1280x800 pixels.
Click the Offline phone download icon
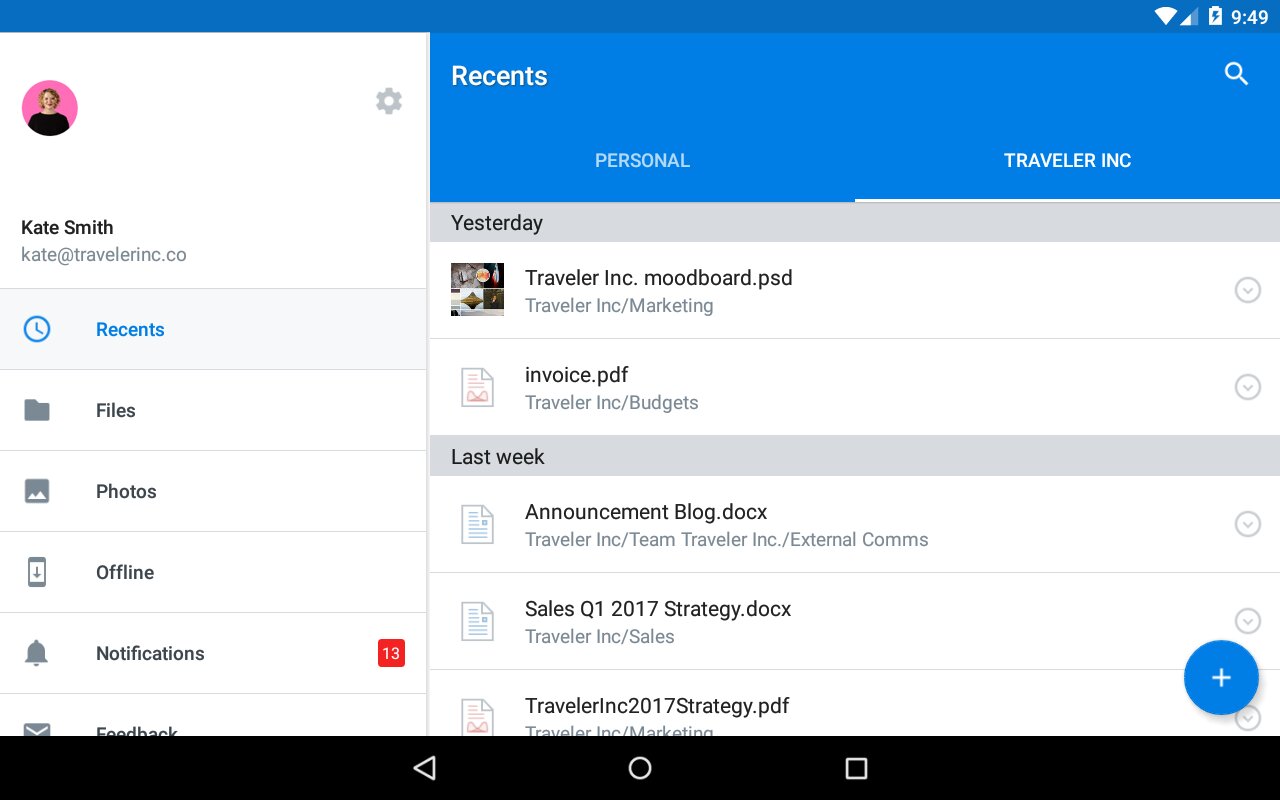pyautogui.click(x=37, y=572)
